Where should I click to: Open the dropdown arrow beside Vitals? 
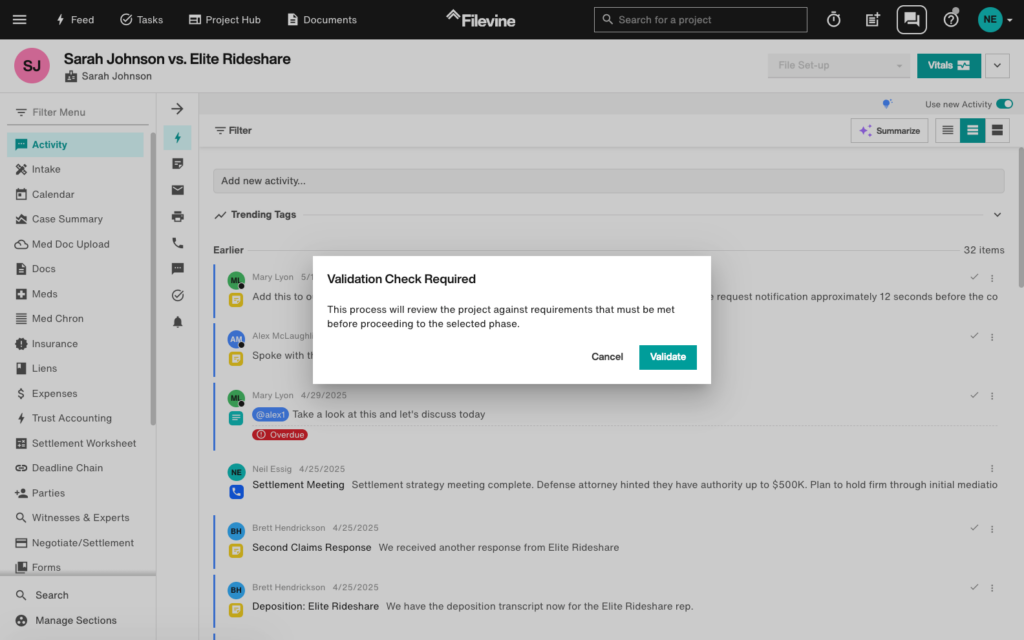(x=997, y=66)
